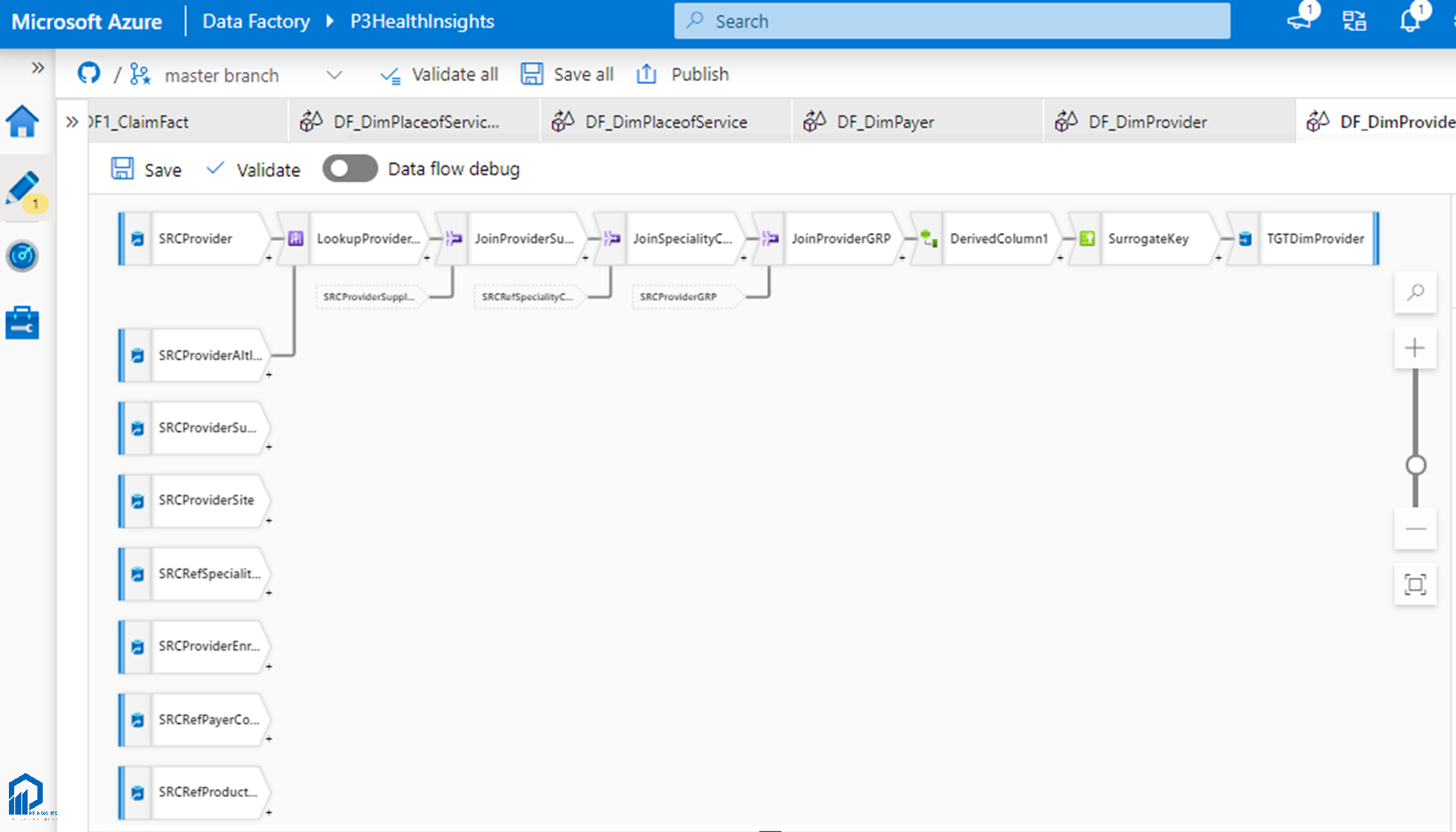Screen dimensions: 1456x832
Task: Click plus under SRCProvider node
Action: pos(269,258)
